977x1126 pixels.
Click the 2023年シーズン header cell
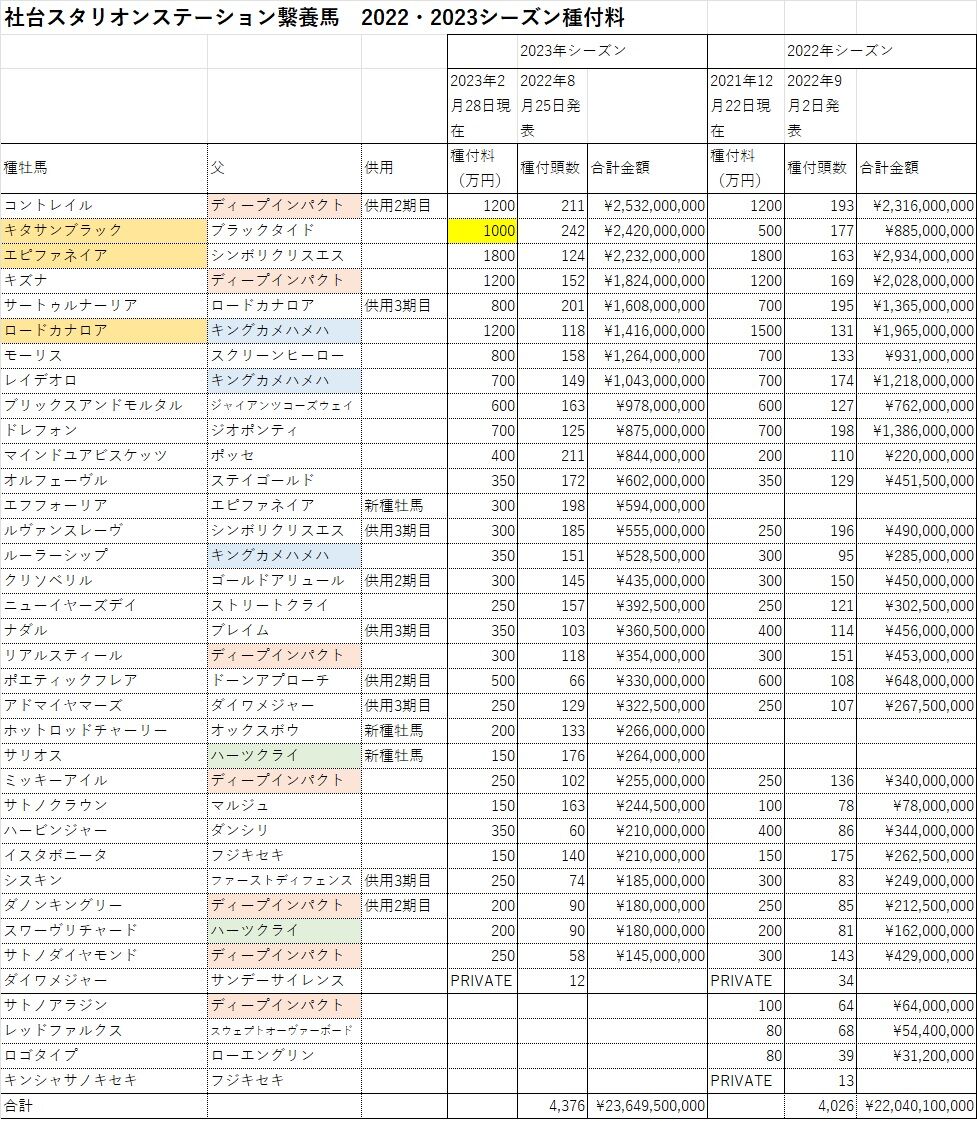[576, 51]
